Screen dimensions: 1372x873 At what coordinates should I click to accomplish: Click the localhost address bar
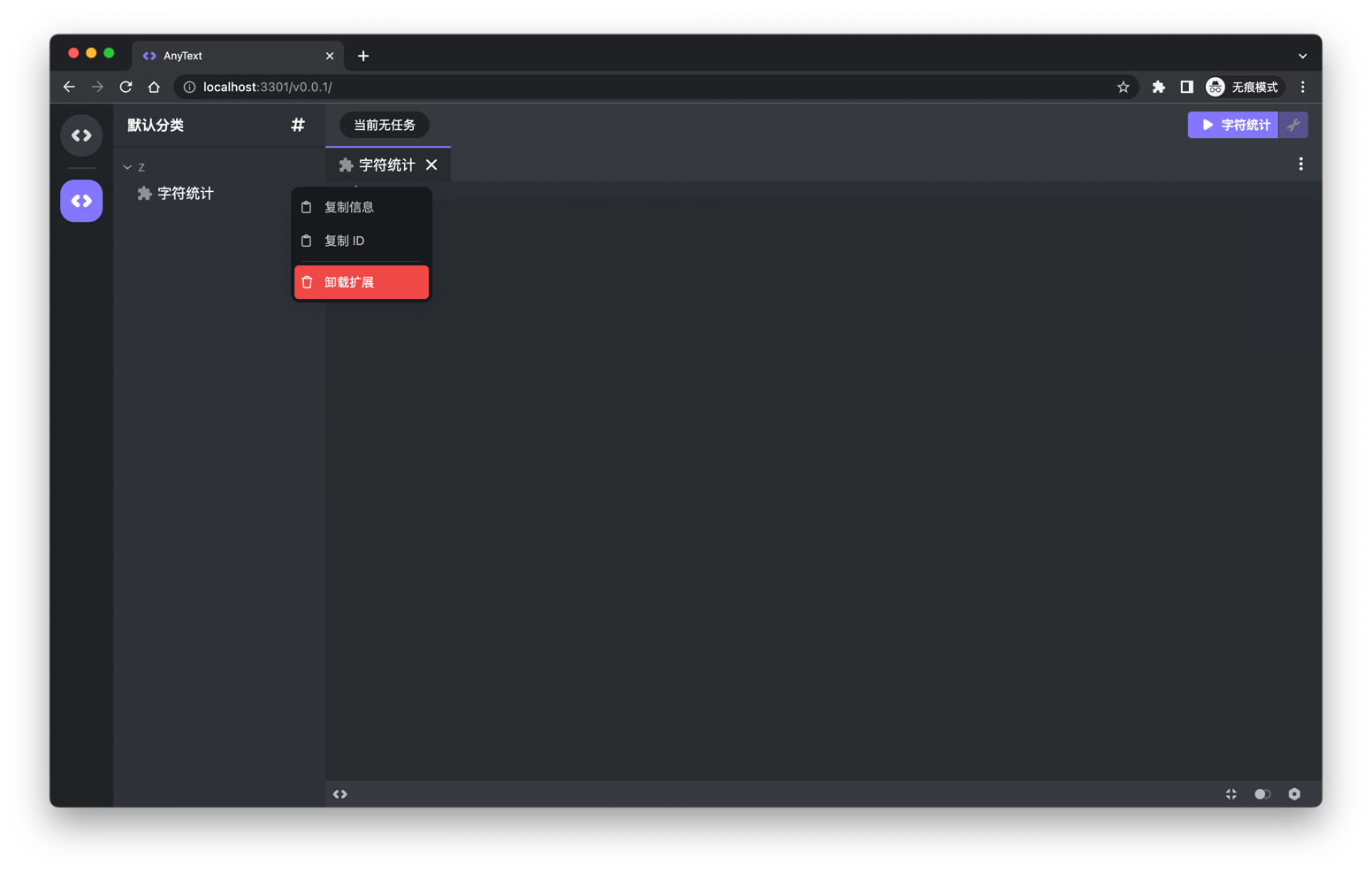(x=654, y=87)
